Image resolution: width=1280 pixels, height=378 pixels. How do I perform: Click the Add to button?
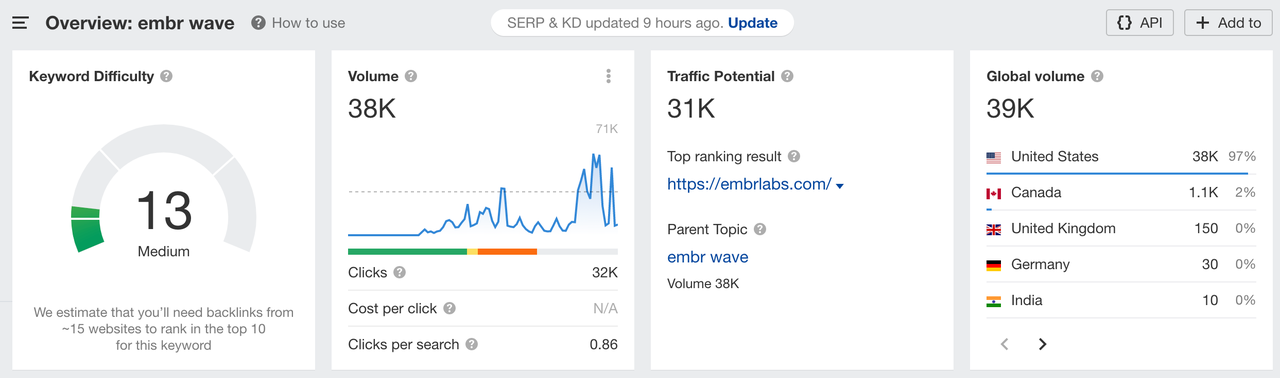click(1228, 23)
